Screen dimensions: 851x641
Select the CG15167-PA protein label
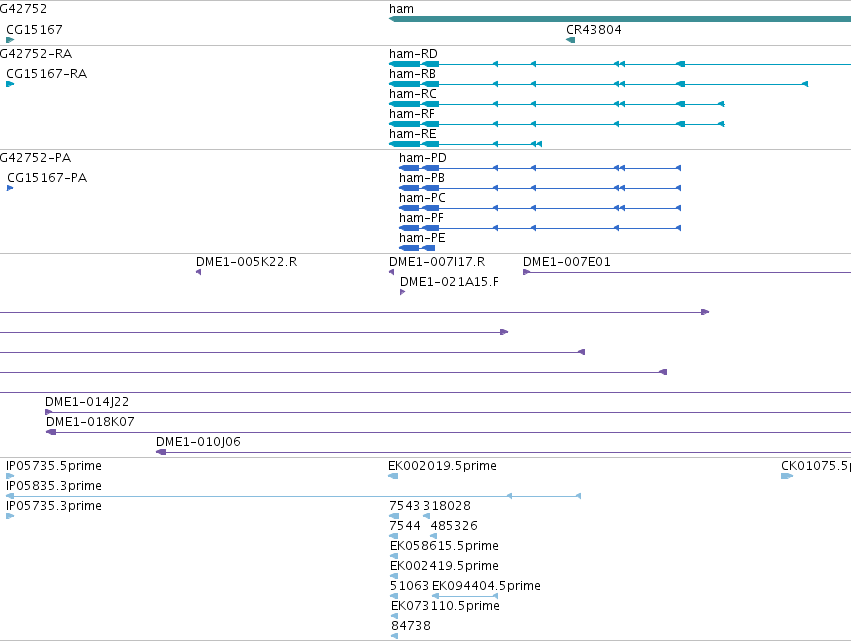(x=47, y=178)
